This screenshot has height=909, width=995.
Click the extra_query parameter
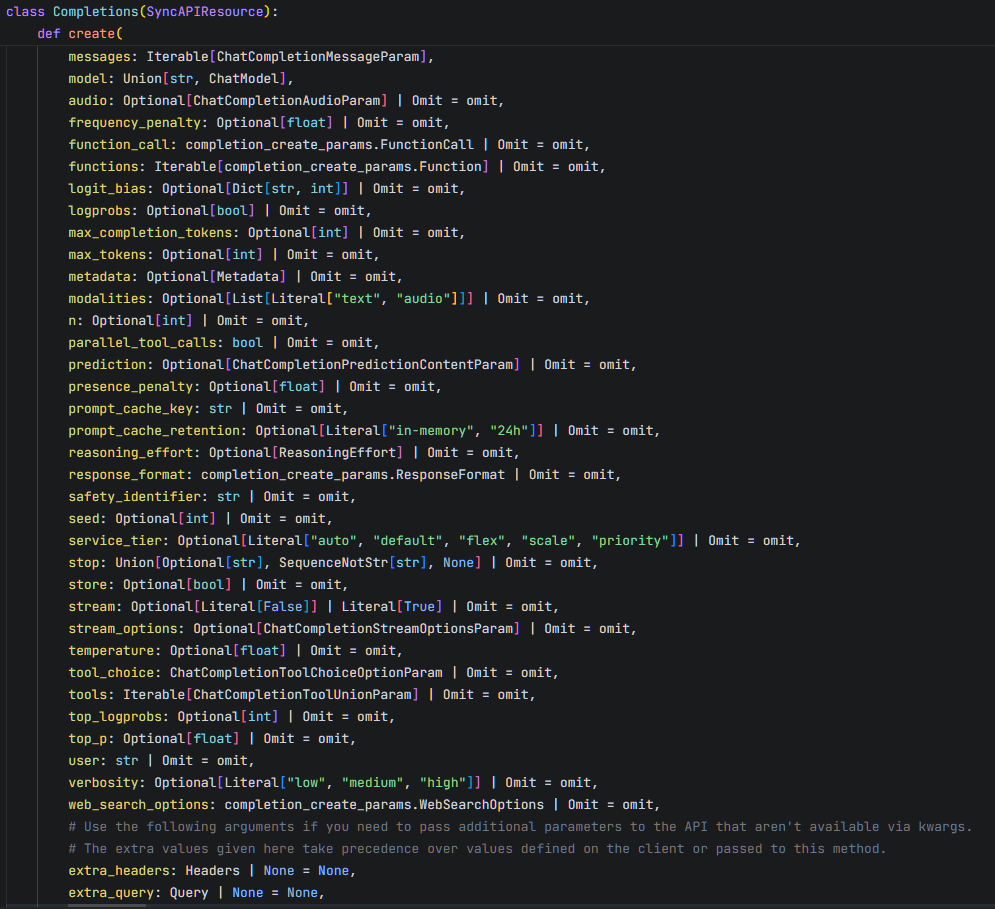coord(112,892)
